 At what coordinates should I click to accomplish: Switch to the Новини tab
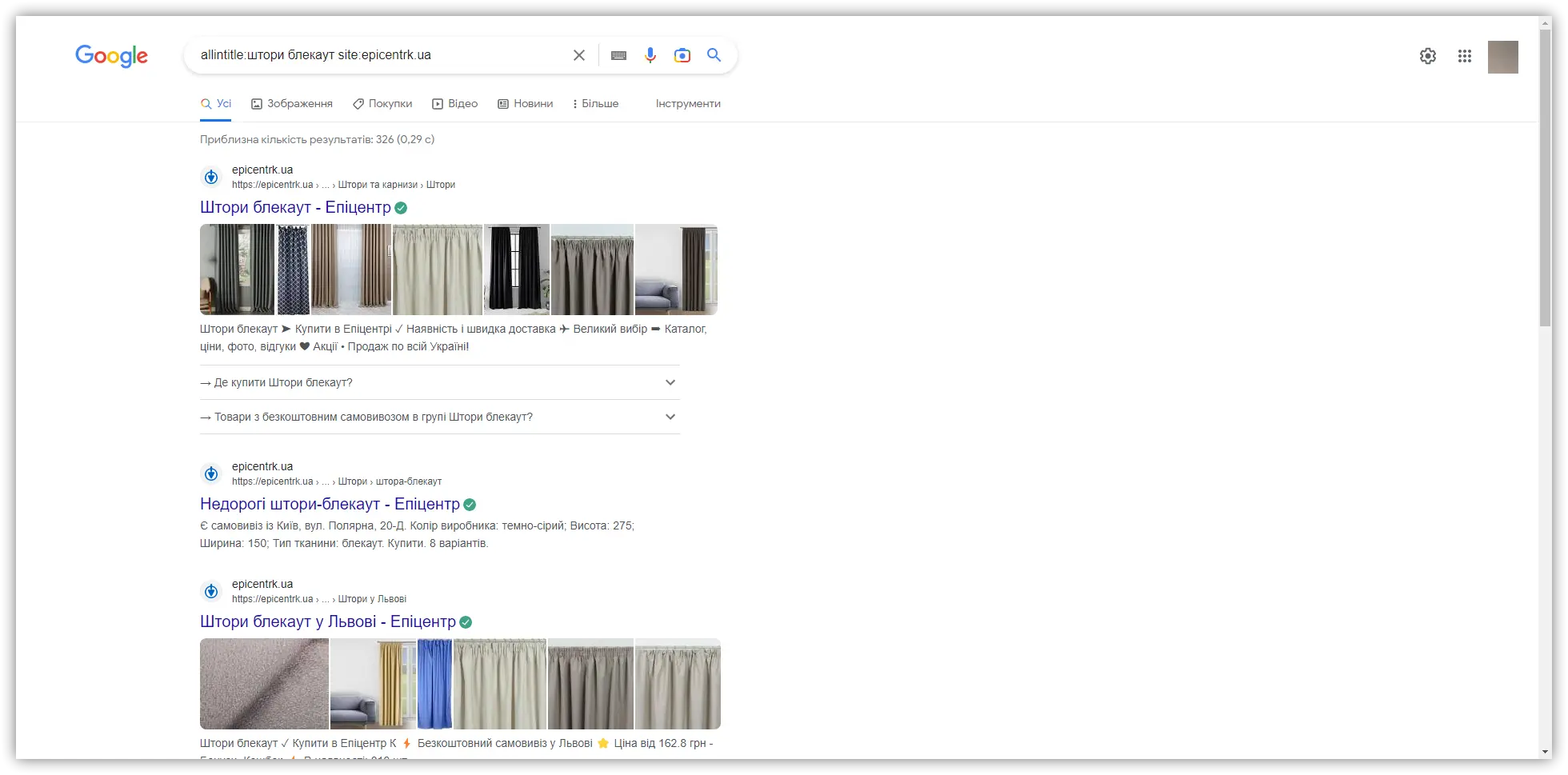click(x=526, y=104)
